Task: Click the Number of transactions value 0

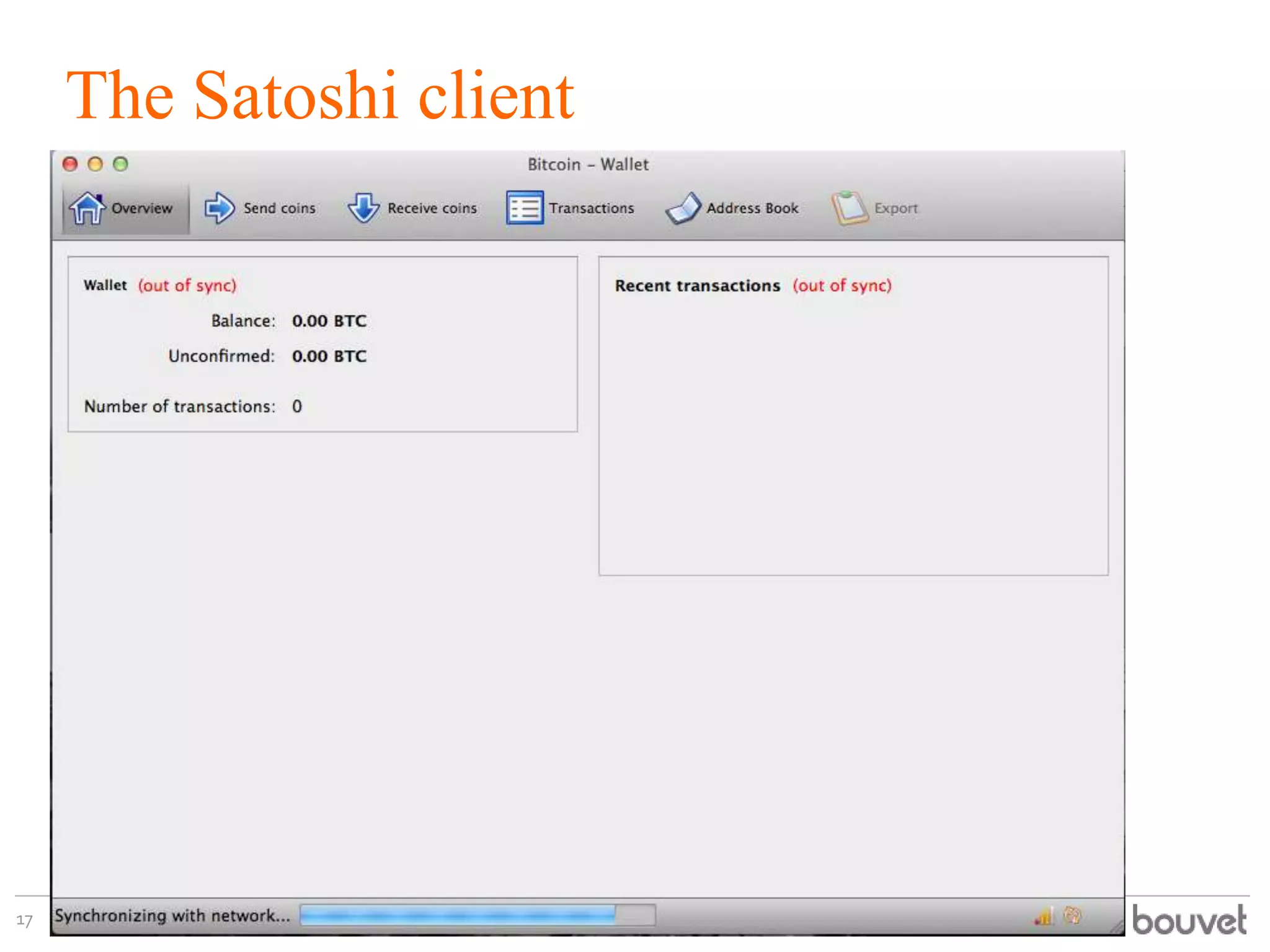Action: (297, 407)
